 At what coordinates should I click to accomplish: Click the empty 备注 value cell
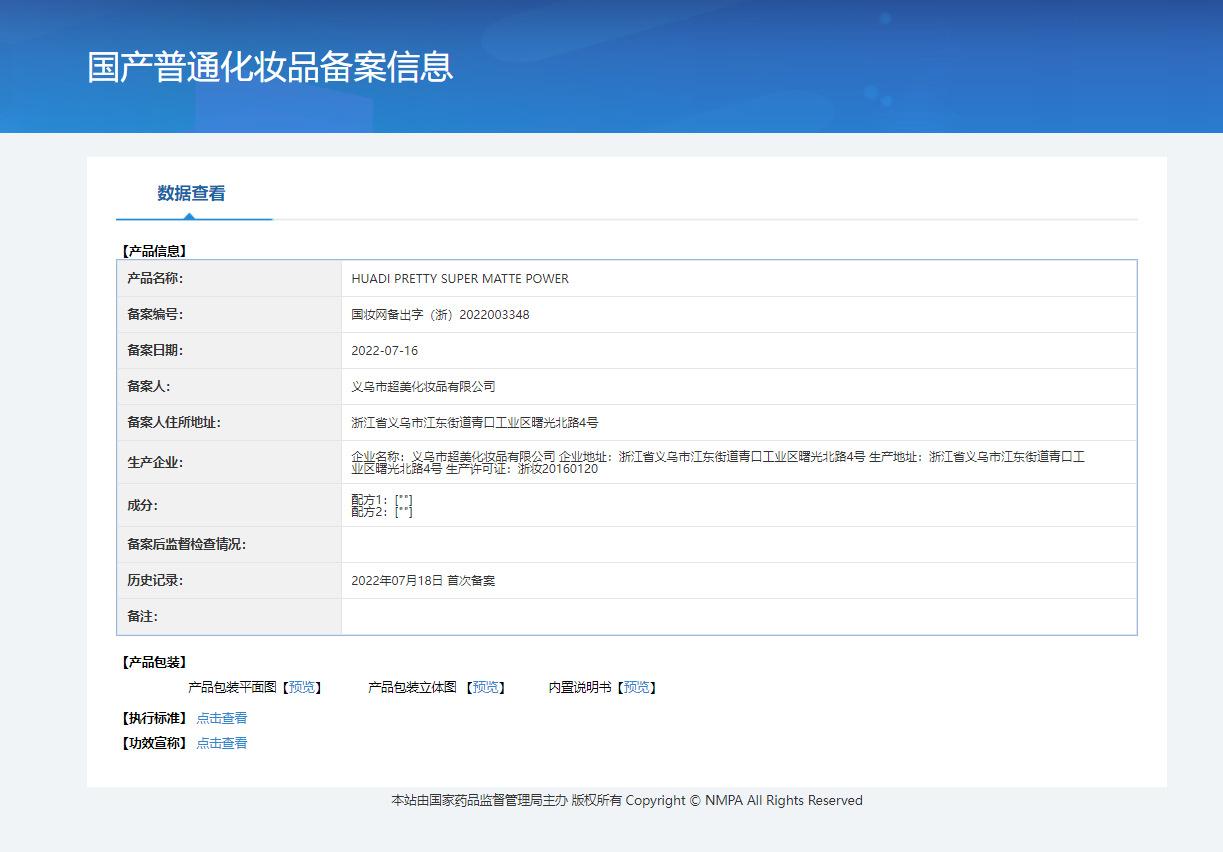click(x=738, y=616)
